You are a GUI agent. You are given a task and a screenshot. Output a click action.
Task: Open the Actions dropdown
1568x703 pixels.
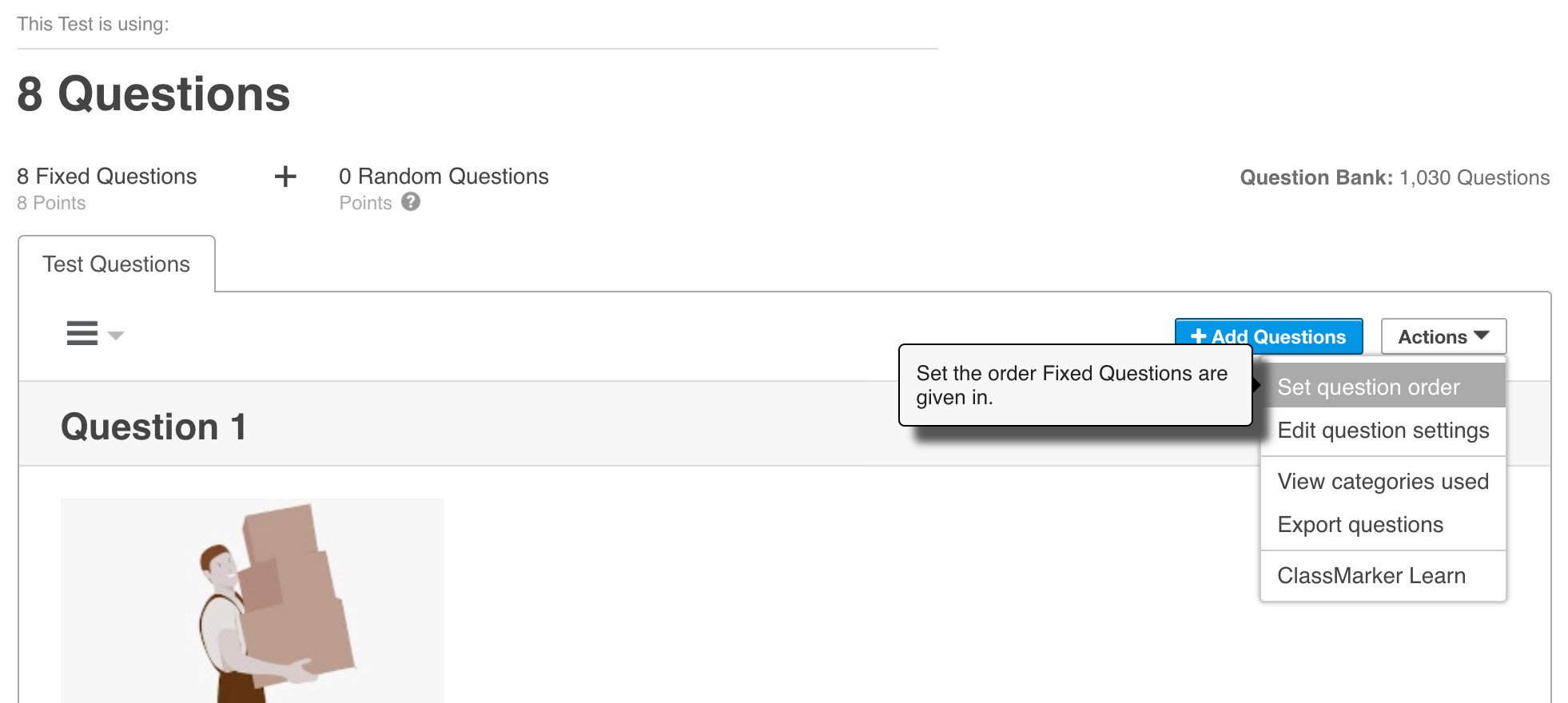click(1443, 337)
